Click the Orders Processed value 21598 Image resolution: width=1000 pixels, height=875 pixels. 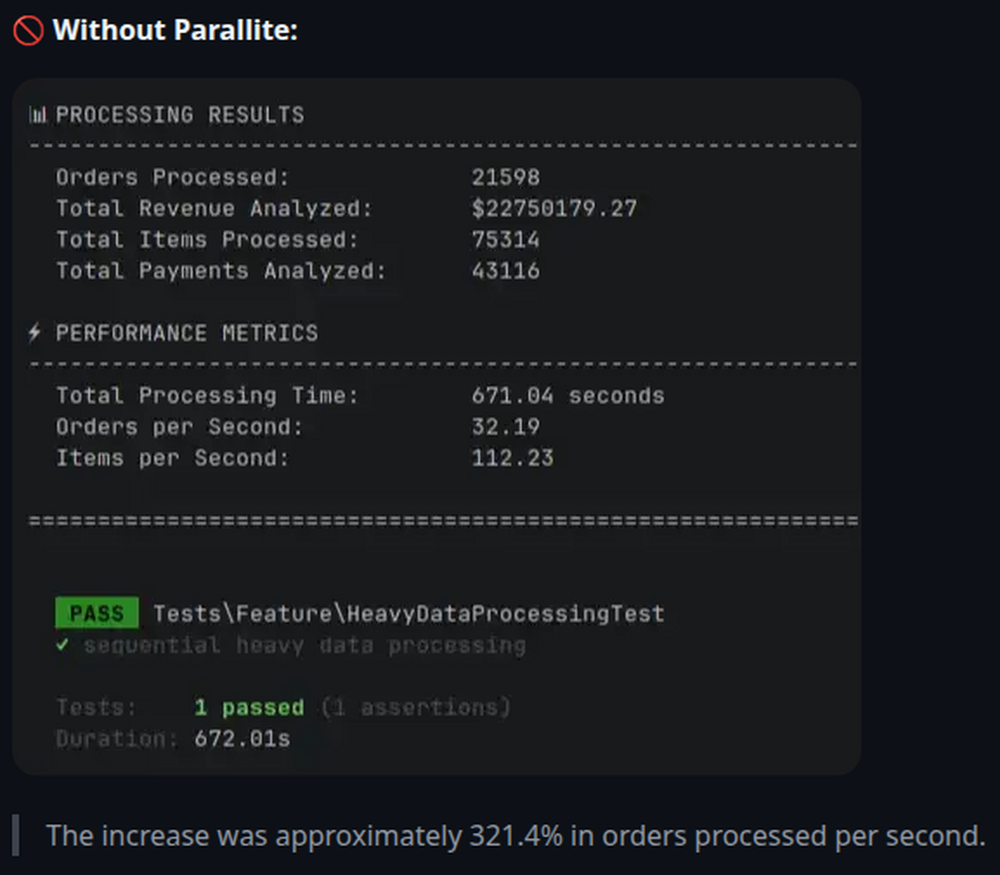pos(505,178)
